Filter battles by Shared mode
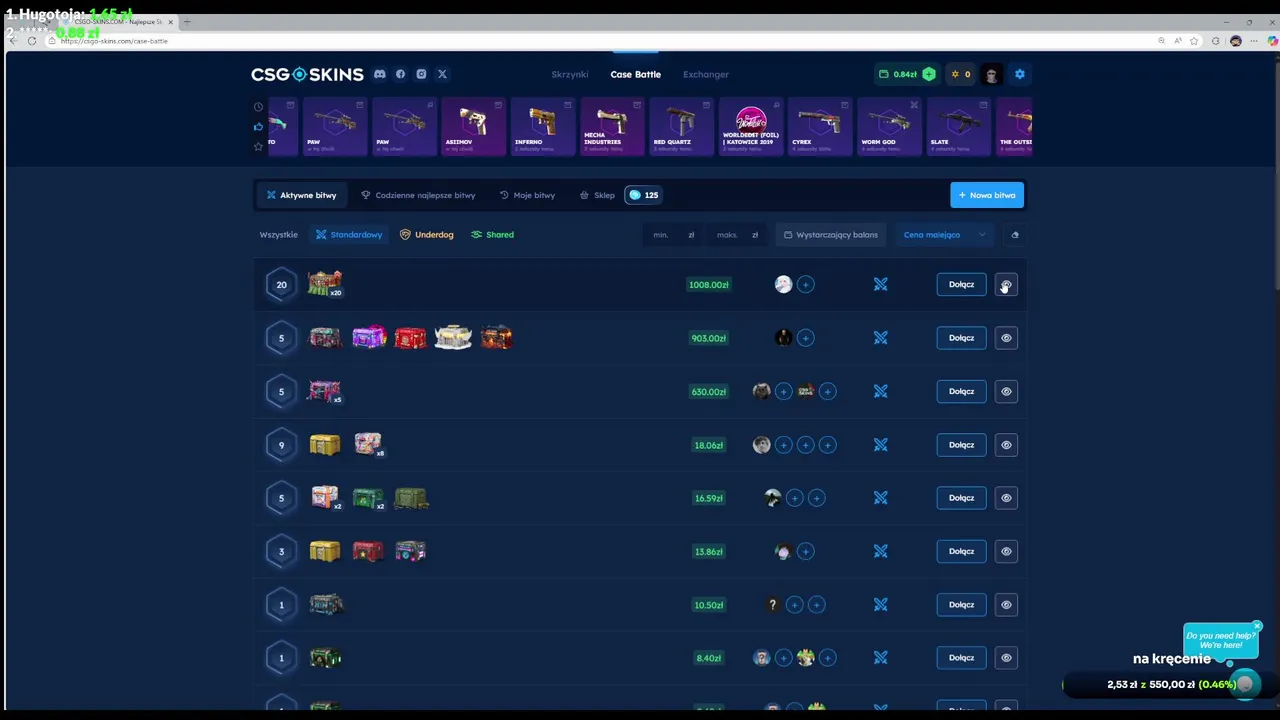Viewport: 1280px width, 720px height. click(x=493, y=235)
